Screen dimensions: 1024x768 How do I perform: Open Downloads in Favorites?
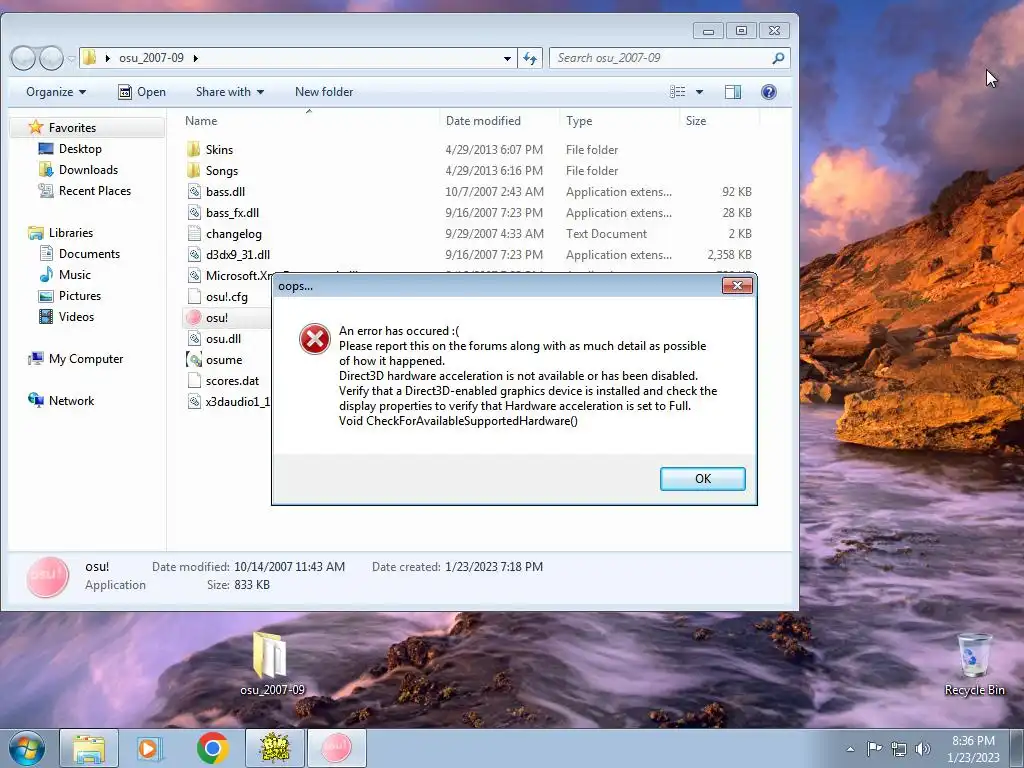[x=78, y=170]
